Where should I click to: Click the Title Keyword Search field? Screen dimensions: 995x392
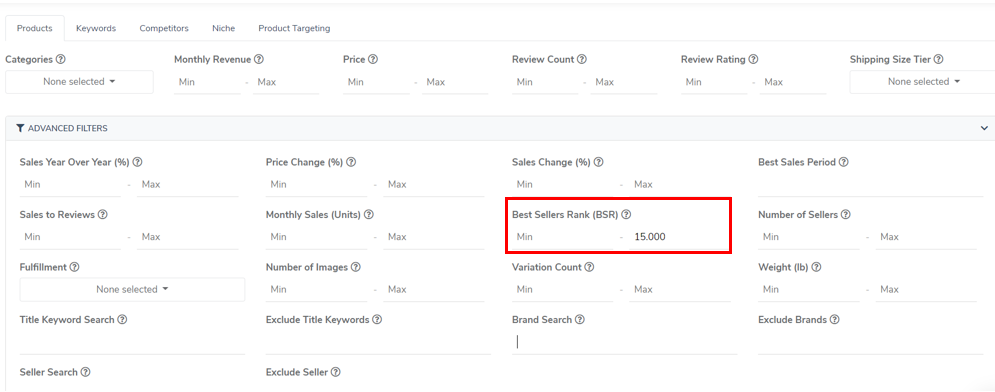click(x=132, y=343)
